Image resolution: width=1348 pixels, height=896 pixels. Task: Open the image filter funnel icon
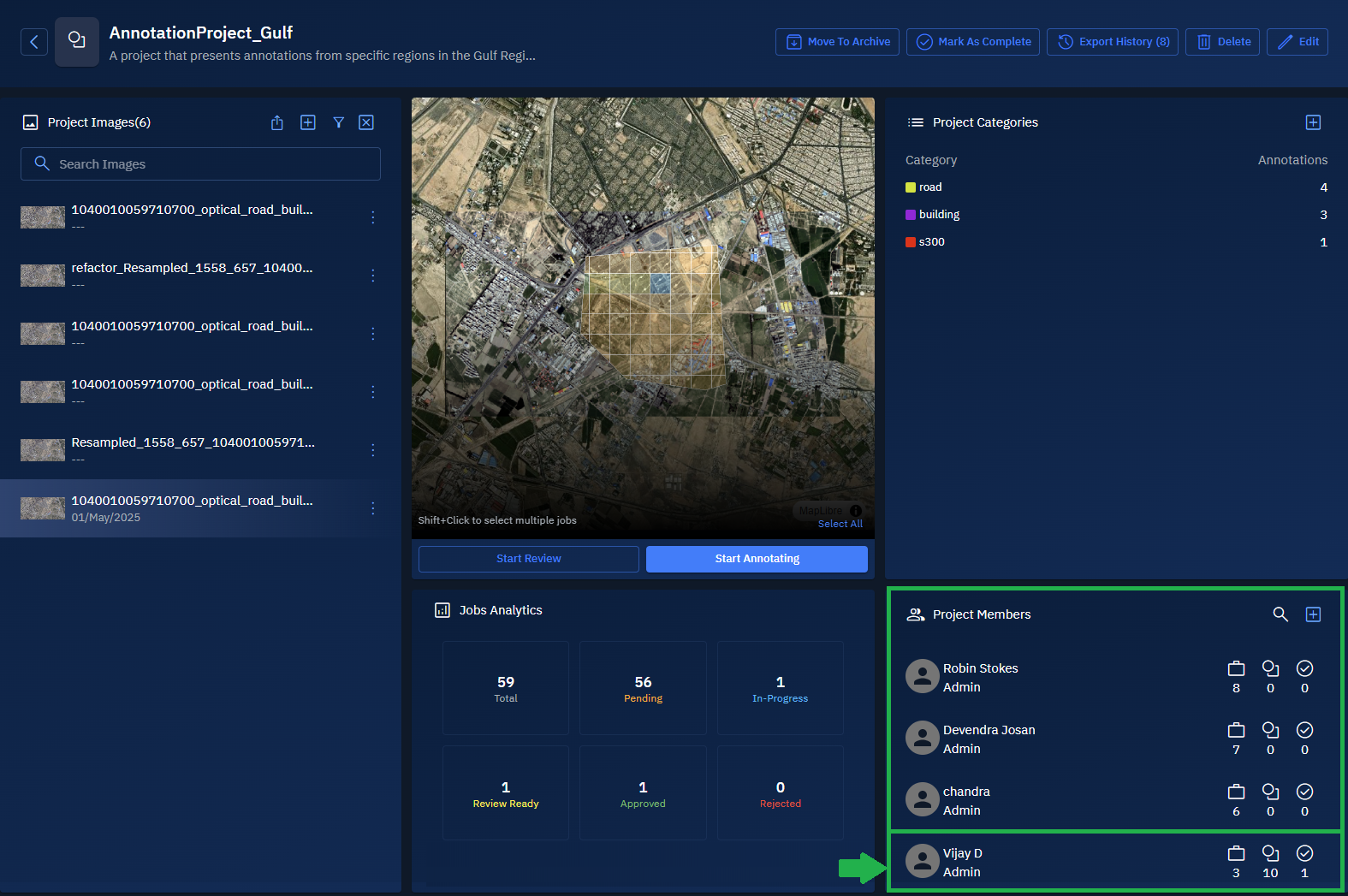click(339, 122)
